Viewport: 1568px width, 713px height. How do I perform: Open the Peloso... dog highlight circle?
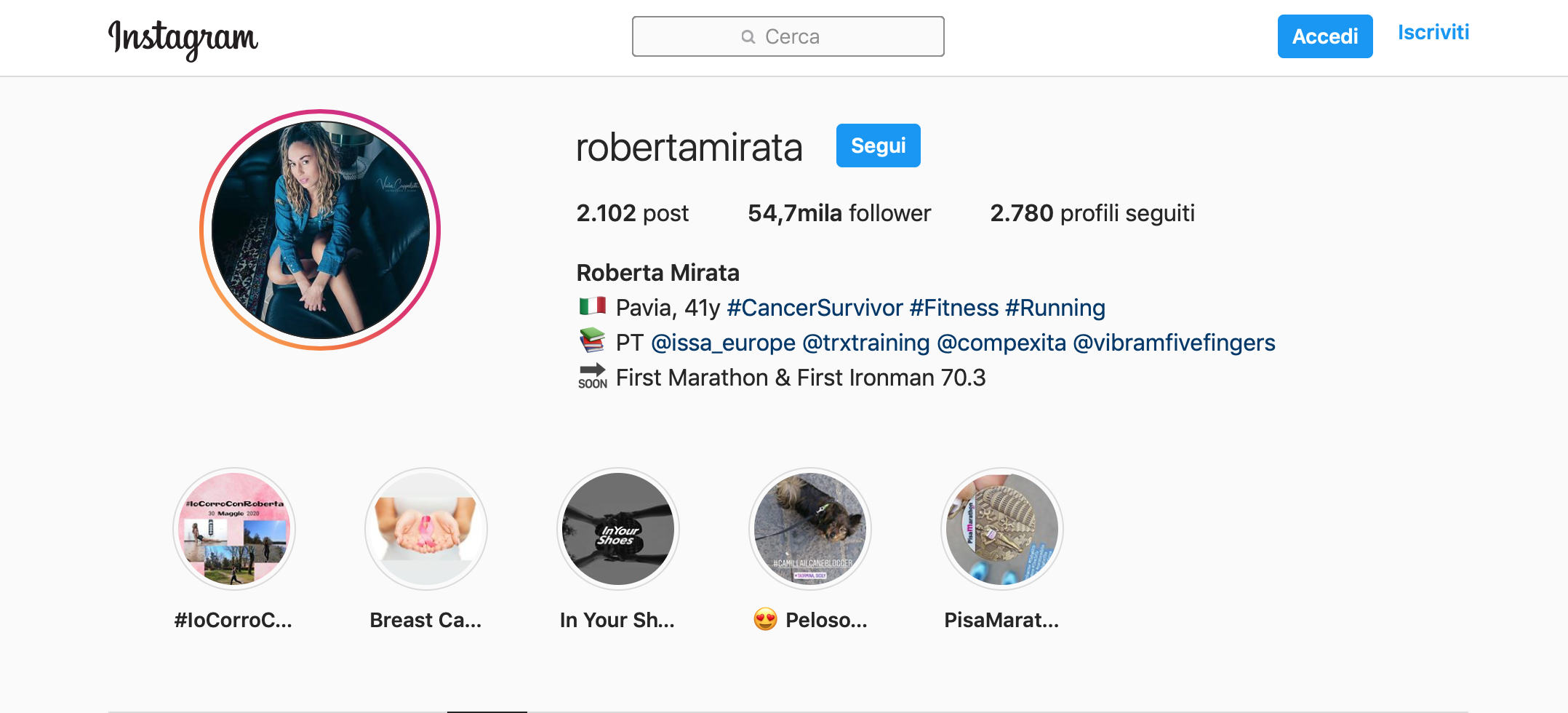coord(810,529)
